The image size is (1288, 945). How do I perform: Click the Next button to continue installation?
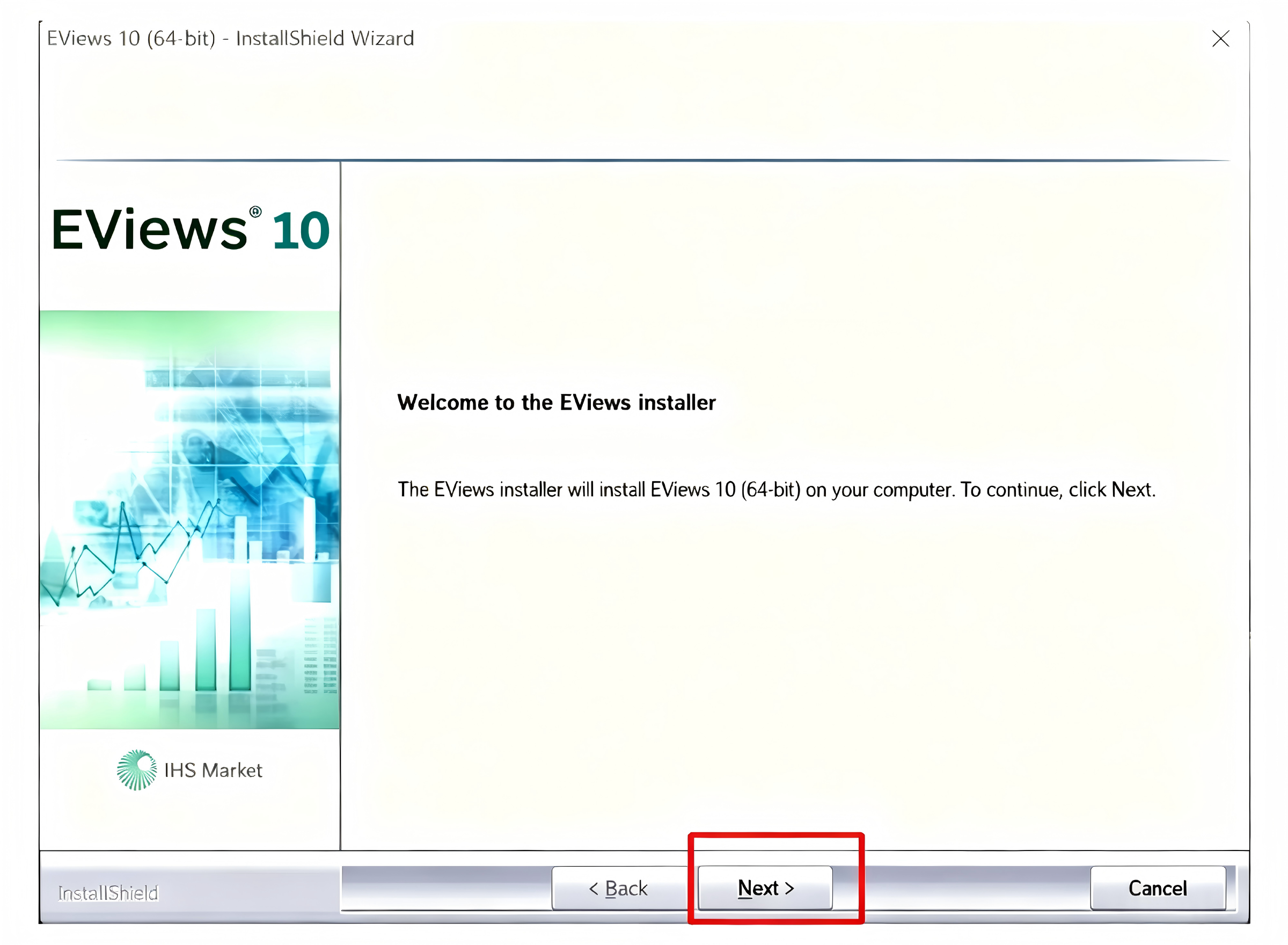[765, 888]
